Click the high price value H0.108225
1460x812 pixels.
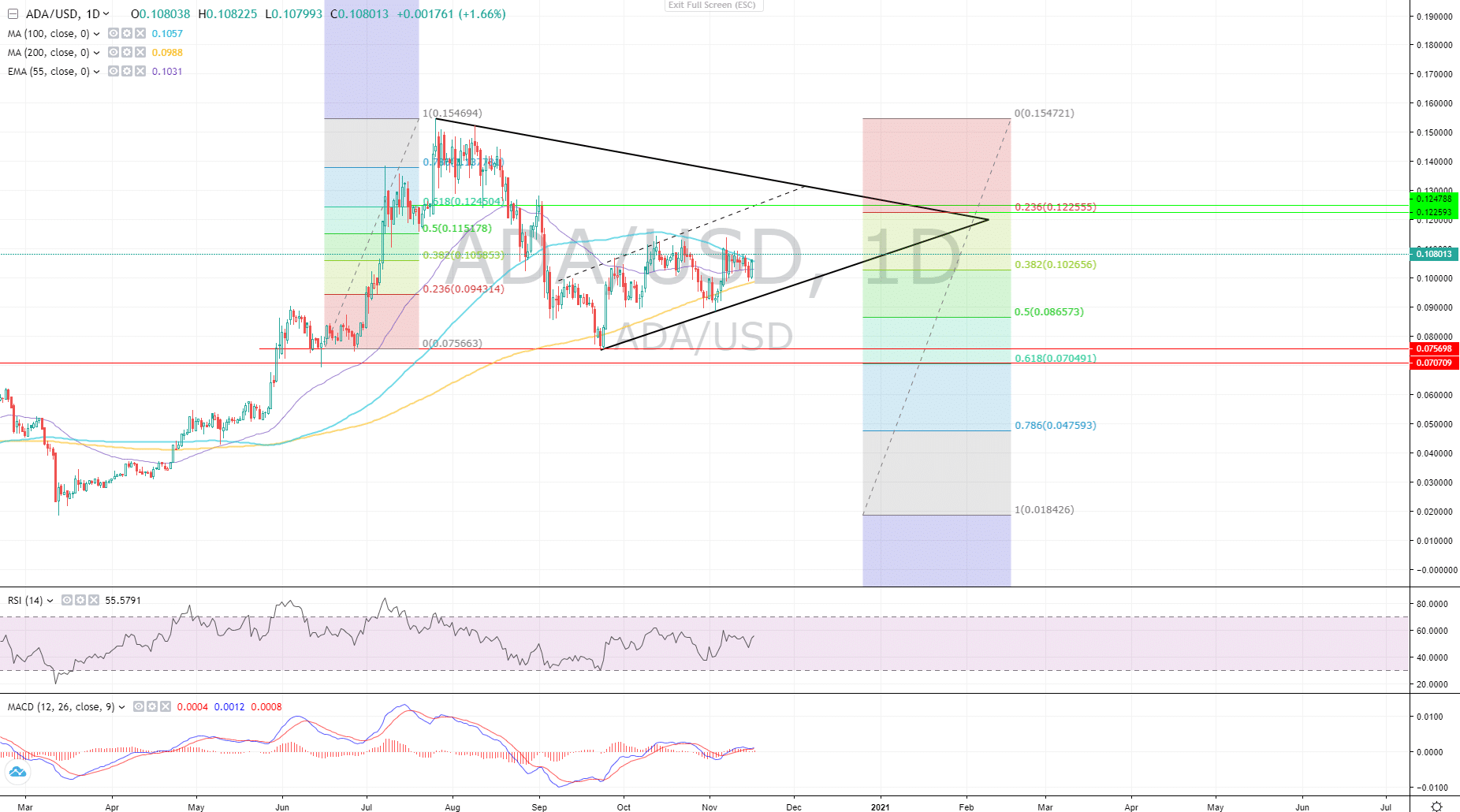pyautogui.click(x=228, y=14)
